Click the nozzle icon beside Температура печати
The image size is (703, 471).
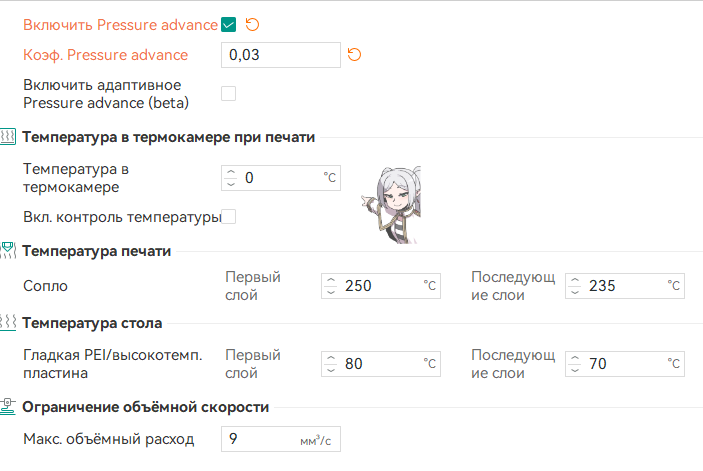click(8, 251)
